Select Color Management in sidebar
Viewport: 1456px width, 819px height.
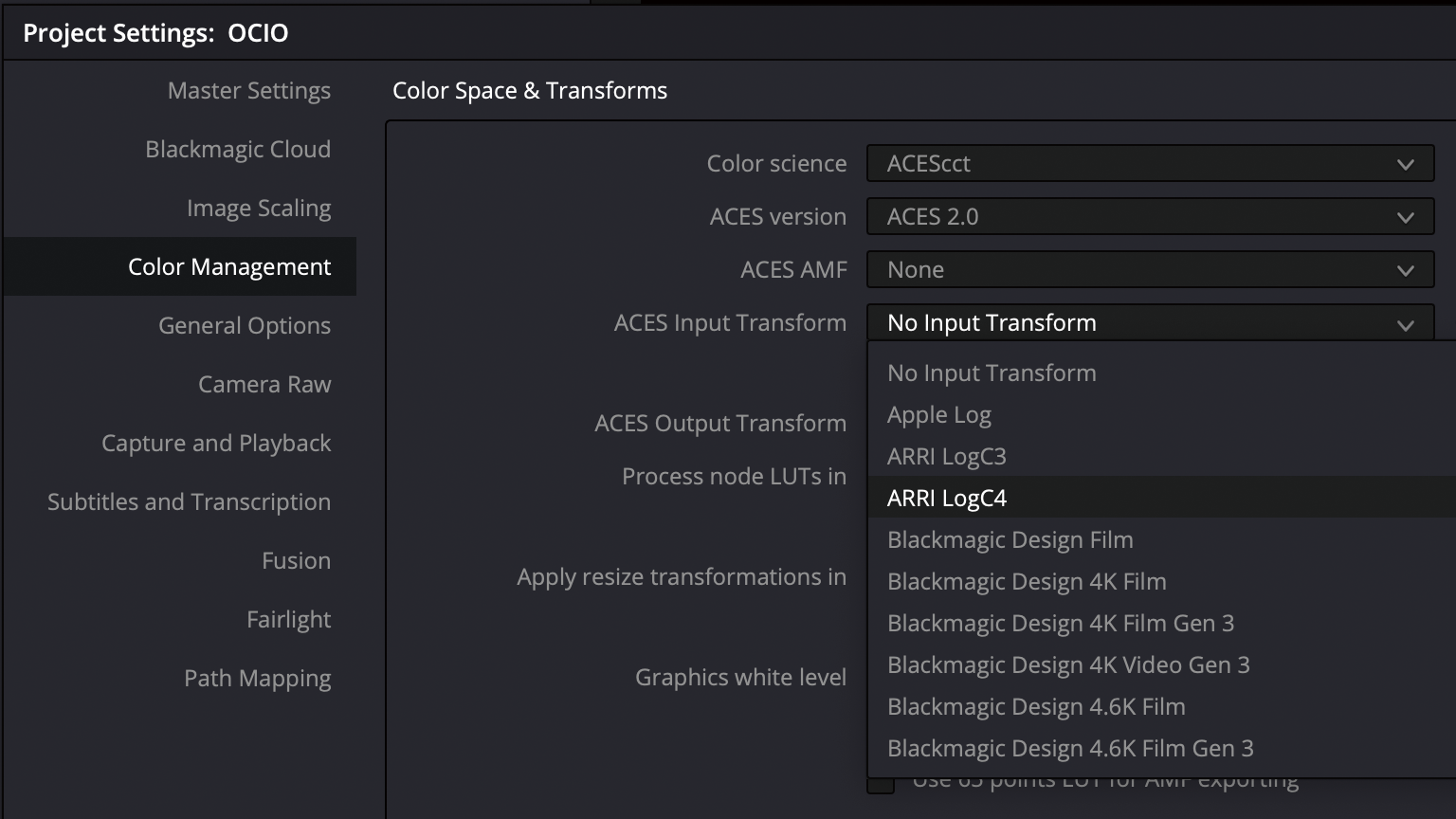coord(180,266)
